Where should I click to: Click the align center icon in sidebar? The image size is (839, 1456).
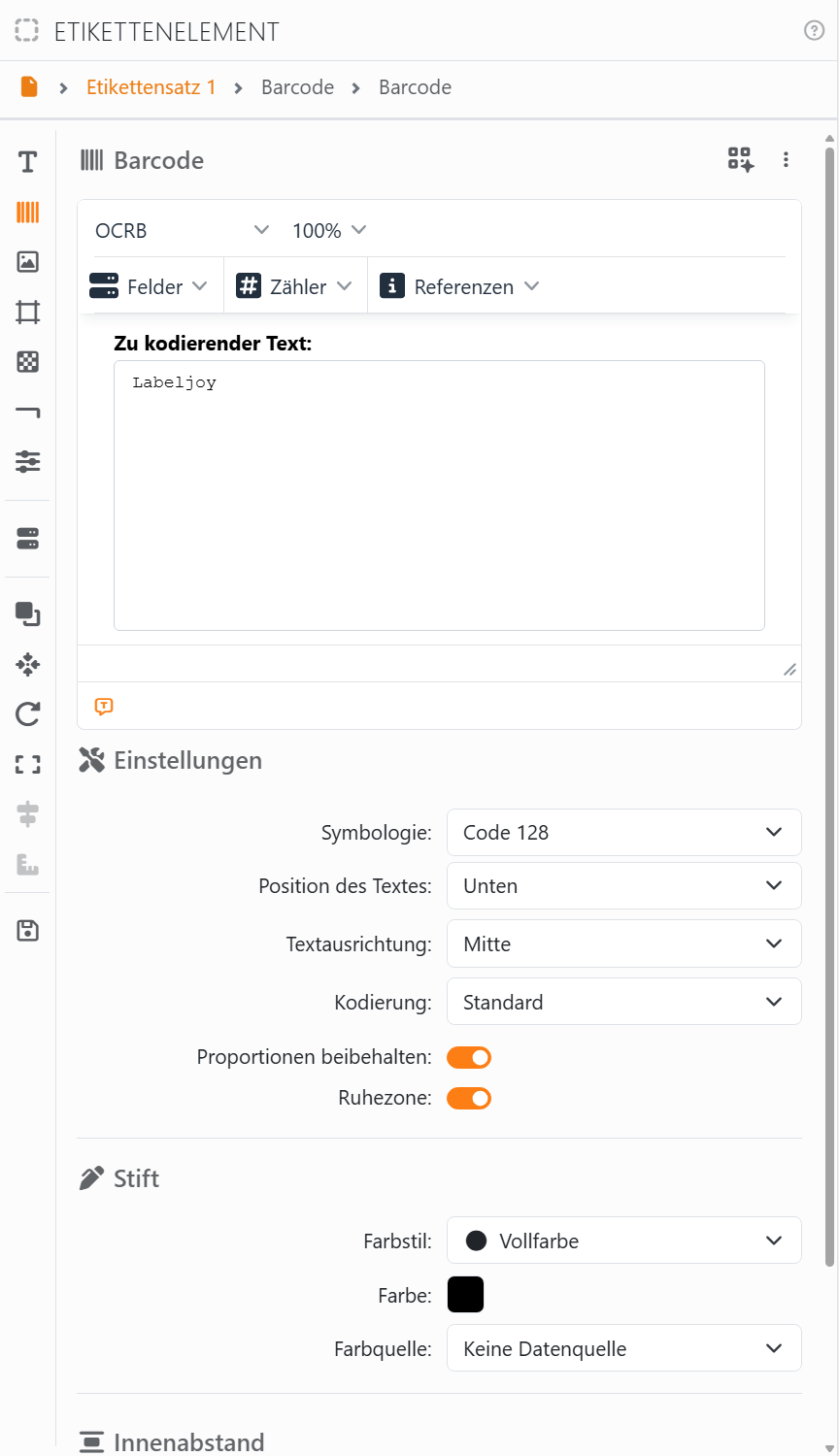[x=28, y=814]
